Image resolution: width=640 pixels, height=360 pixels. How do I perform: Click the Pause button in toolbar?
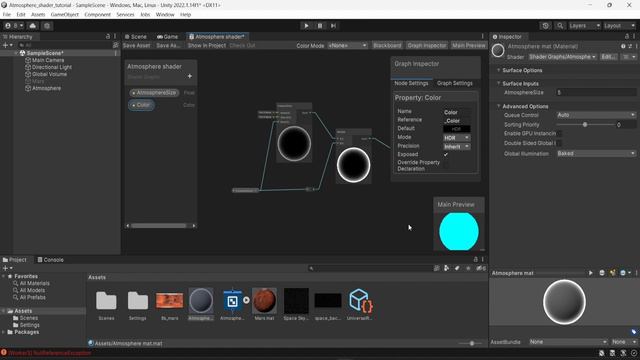pyautogui.click(x=320, y=26)
